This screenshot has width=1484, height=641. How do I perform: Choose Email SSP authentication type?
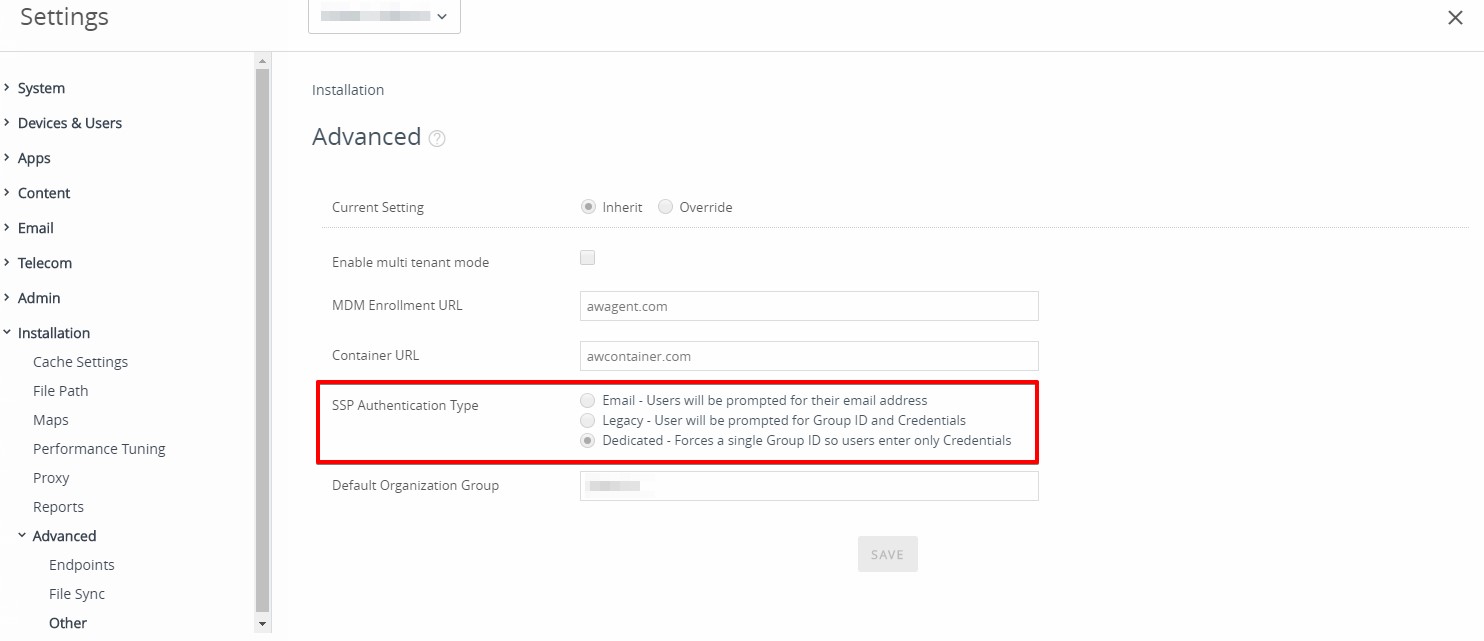click(588, 400)
